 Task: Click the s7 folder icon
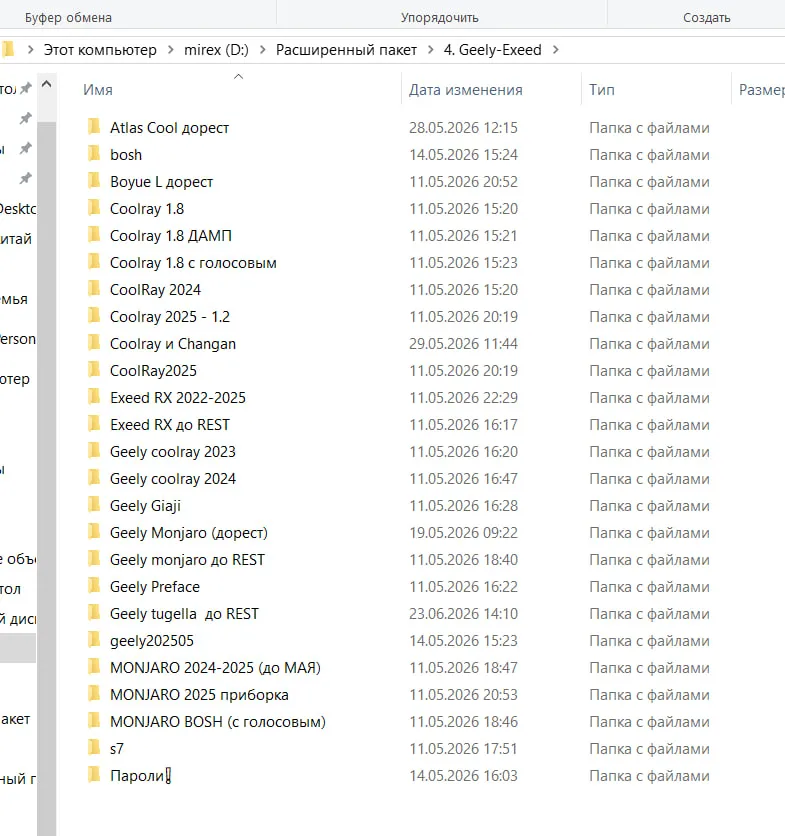pos(94,748)
